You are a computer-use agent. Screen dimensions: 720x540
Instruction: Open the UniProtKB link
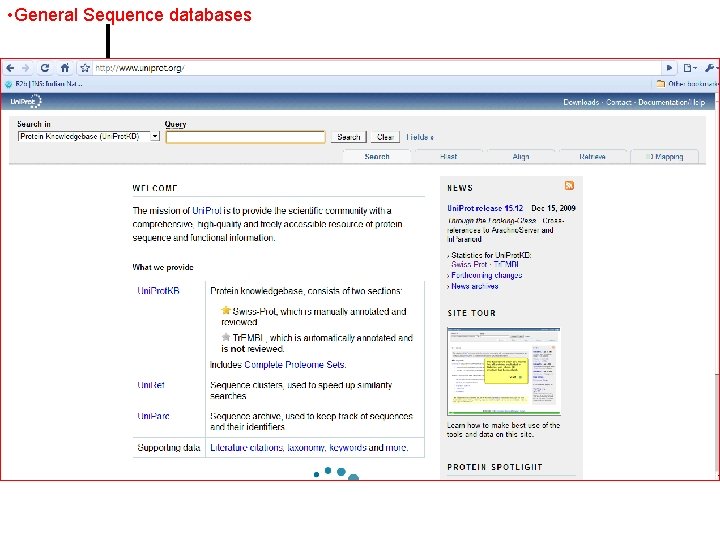coord(158,291)
